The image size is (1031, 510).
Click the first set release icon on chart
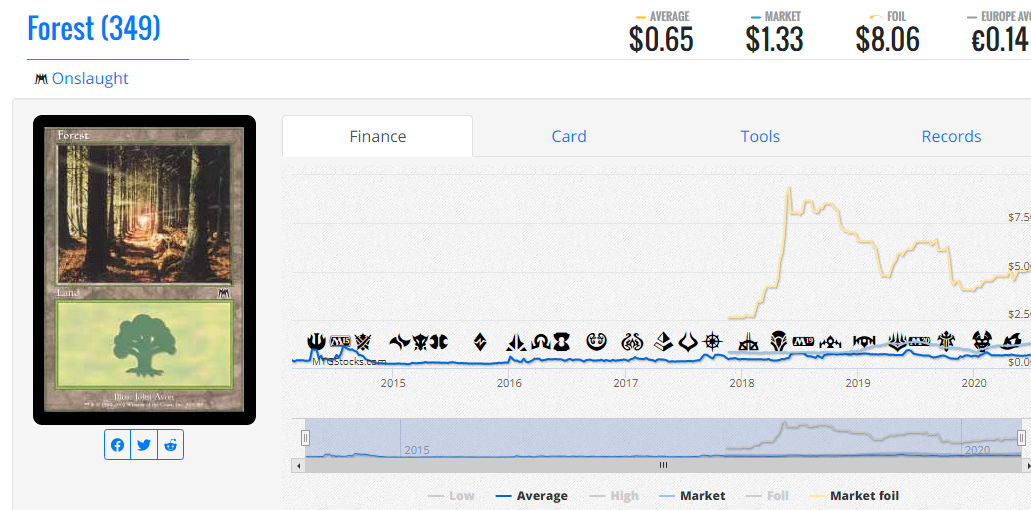click(x=316, y=342)
